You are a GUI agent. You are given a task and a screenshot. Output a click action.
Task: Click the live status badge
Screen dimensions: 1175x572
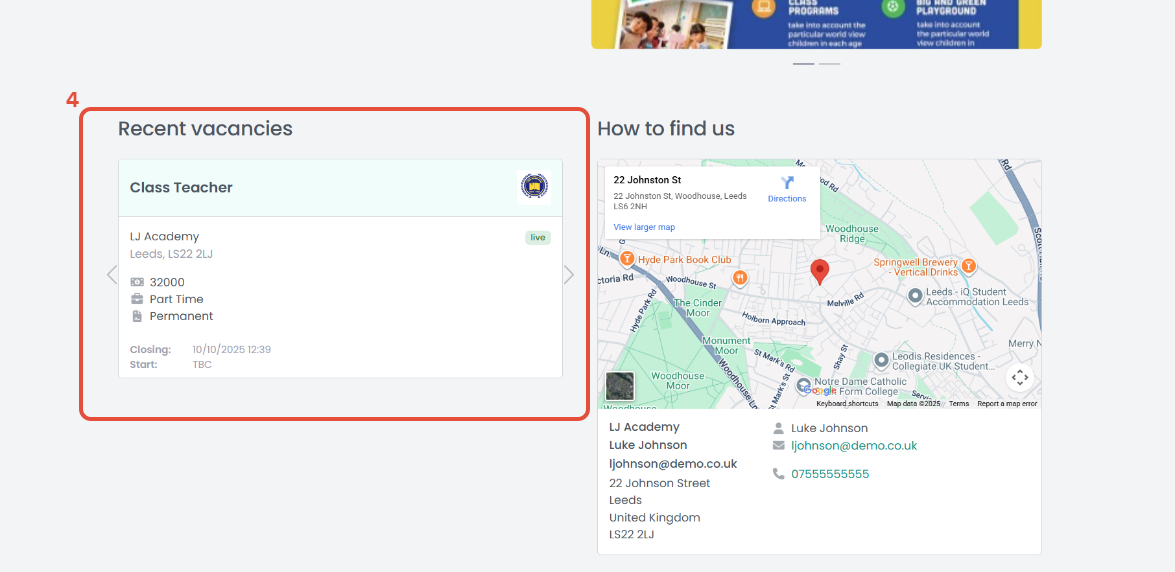tap(538, 238)
